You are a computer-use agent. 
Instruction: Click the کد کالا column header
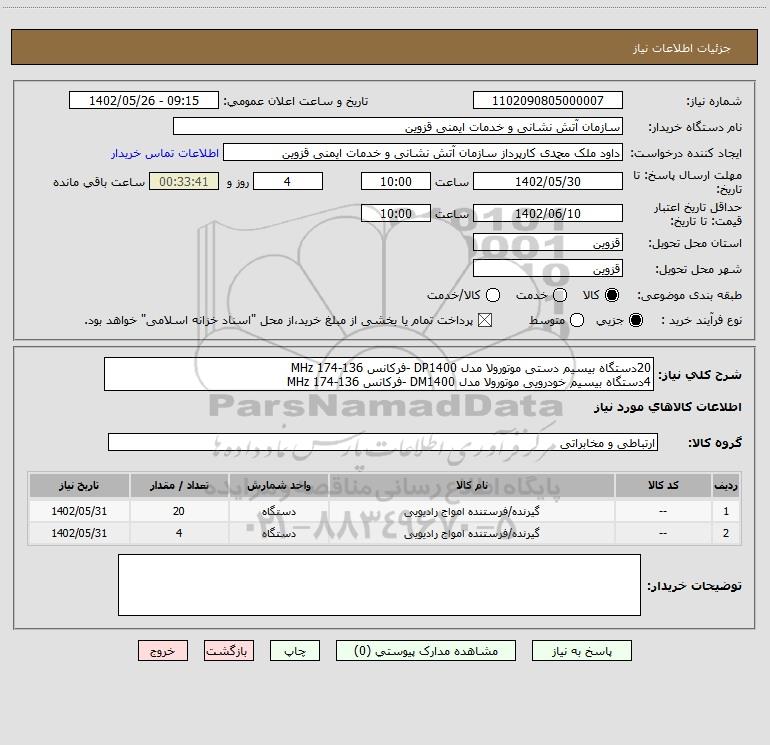coord(663,485)
